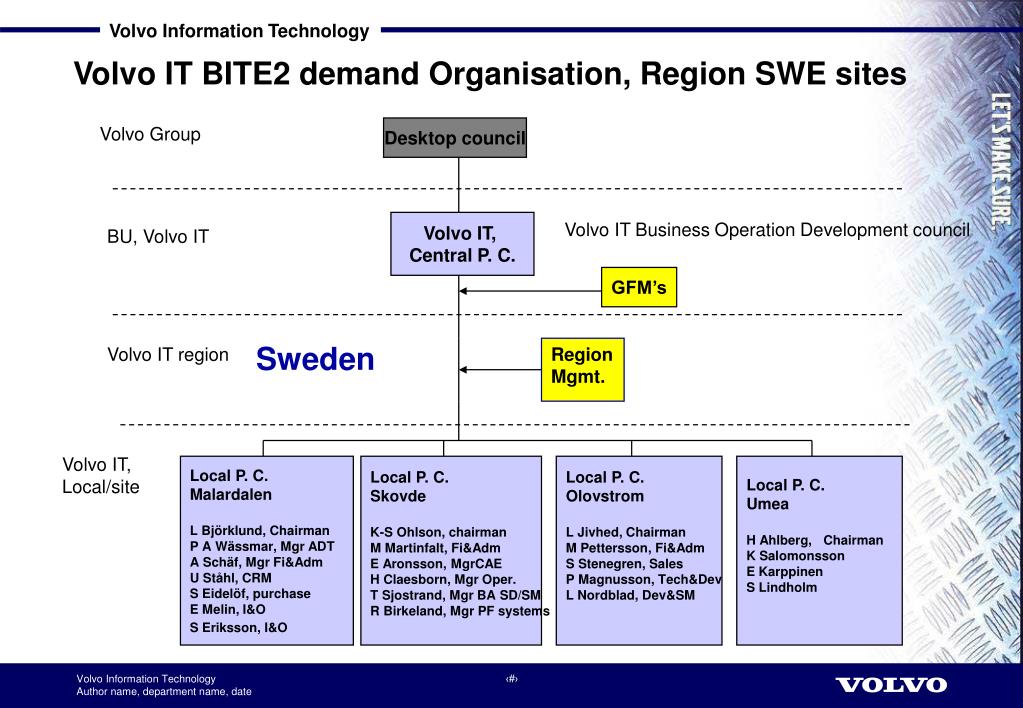1023x708 pixels.
Task: Click the footer Author name, department name, date text
Action: 164,692
